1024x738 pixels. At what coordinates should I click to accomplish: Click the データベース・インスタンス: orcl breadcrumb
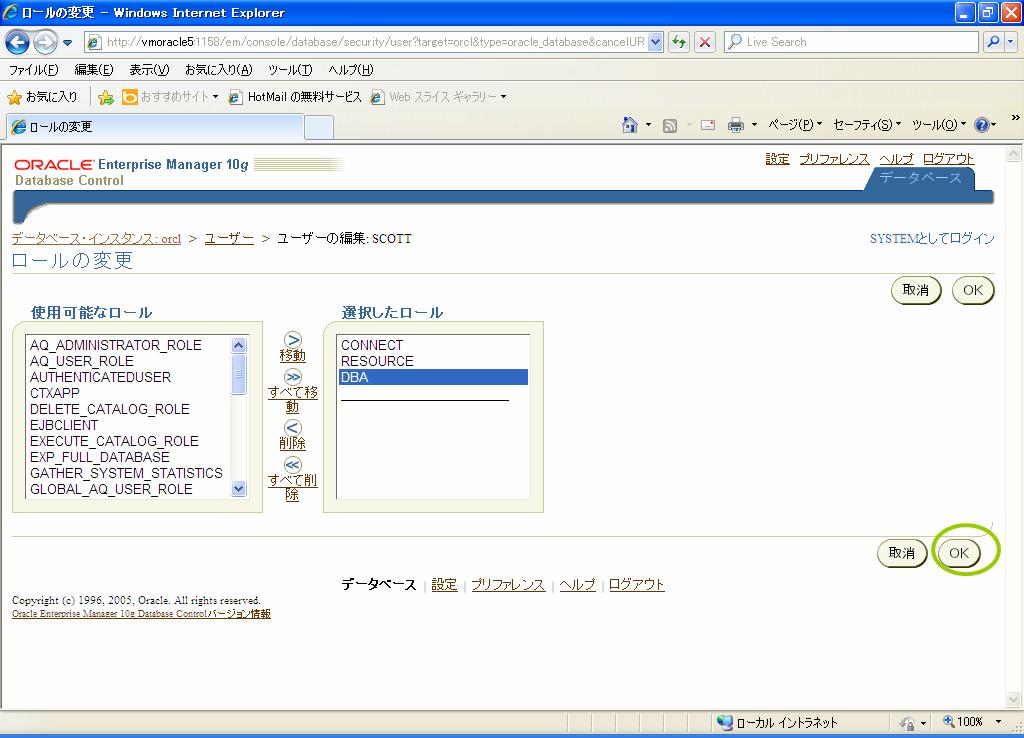coord(96,238)
